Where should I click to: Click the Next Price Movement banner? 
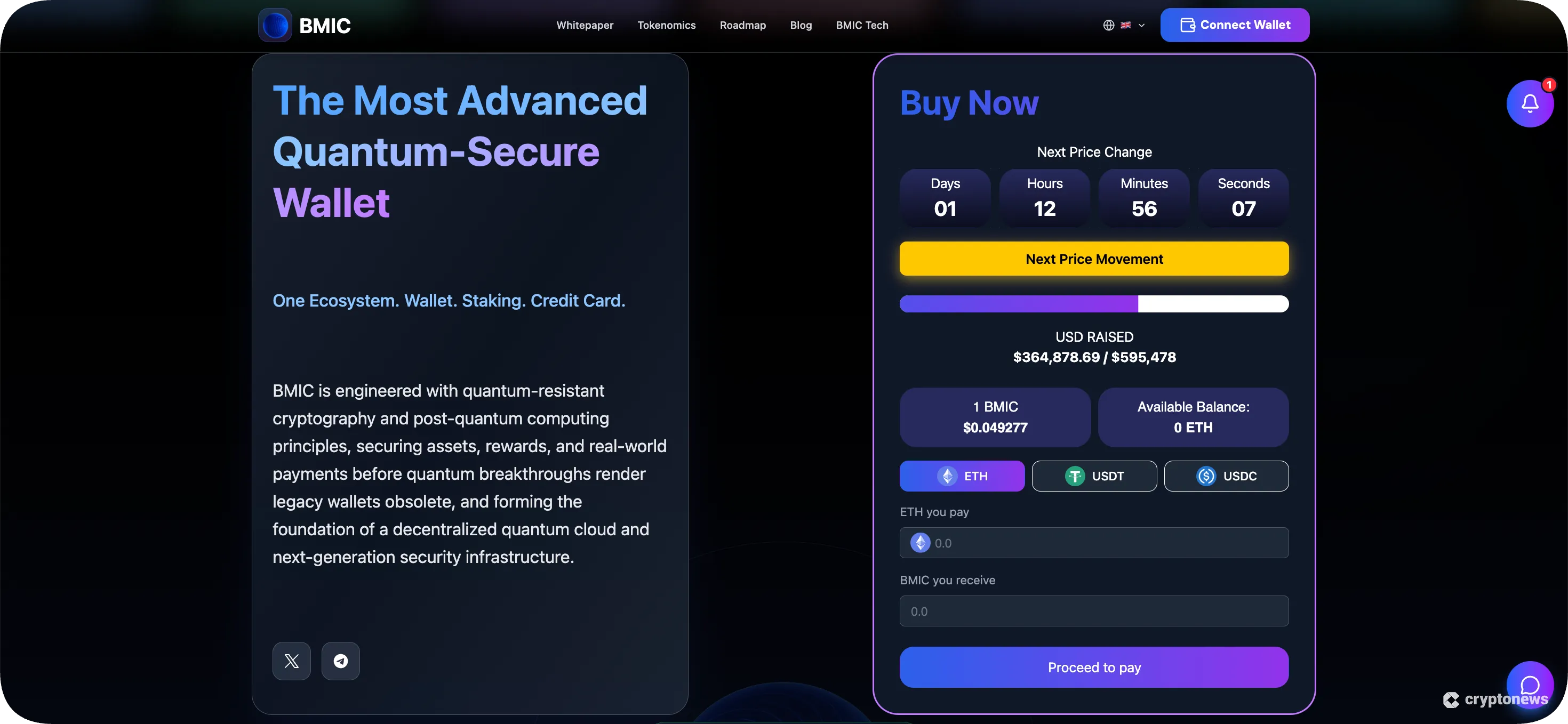point(1094,259)
